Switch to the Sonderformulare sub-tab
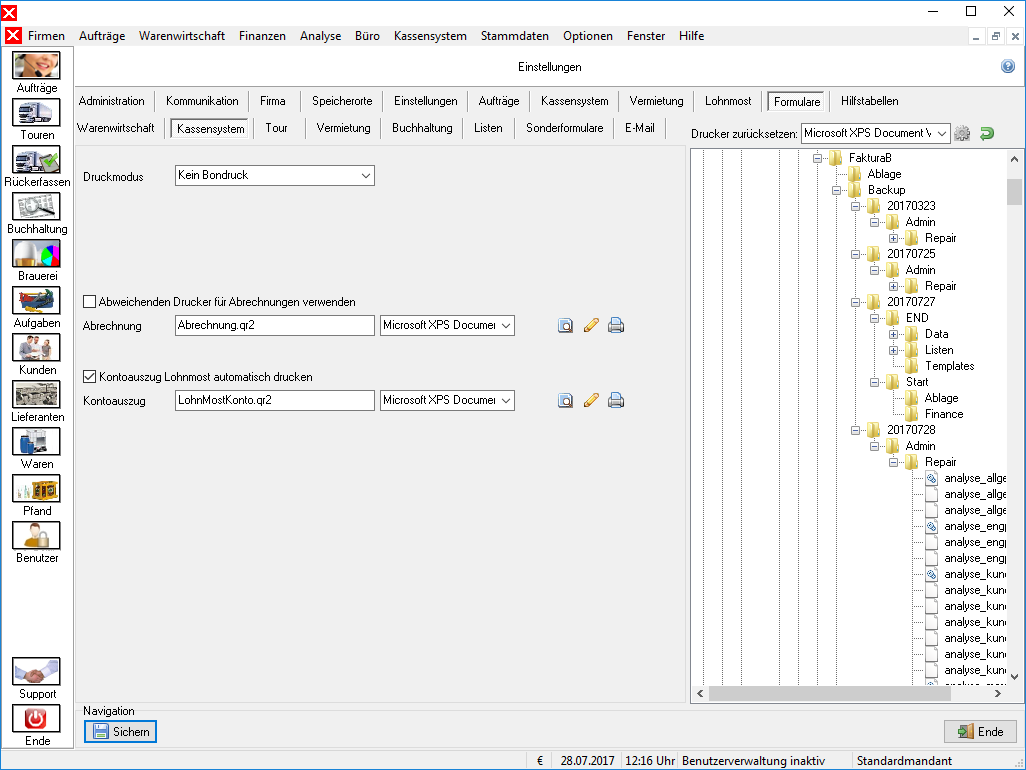The width and height of the screenshot is (1026, 770). [x=565, y=128]
